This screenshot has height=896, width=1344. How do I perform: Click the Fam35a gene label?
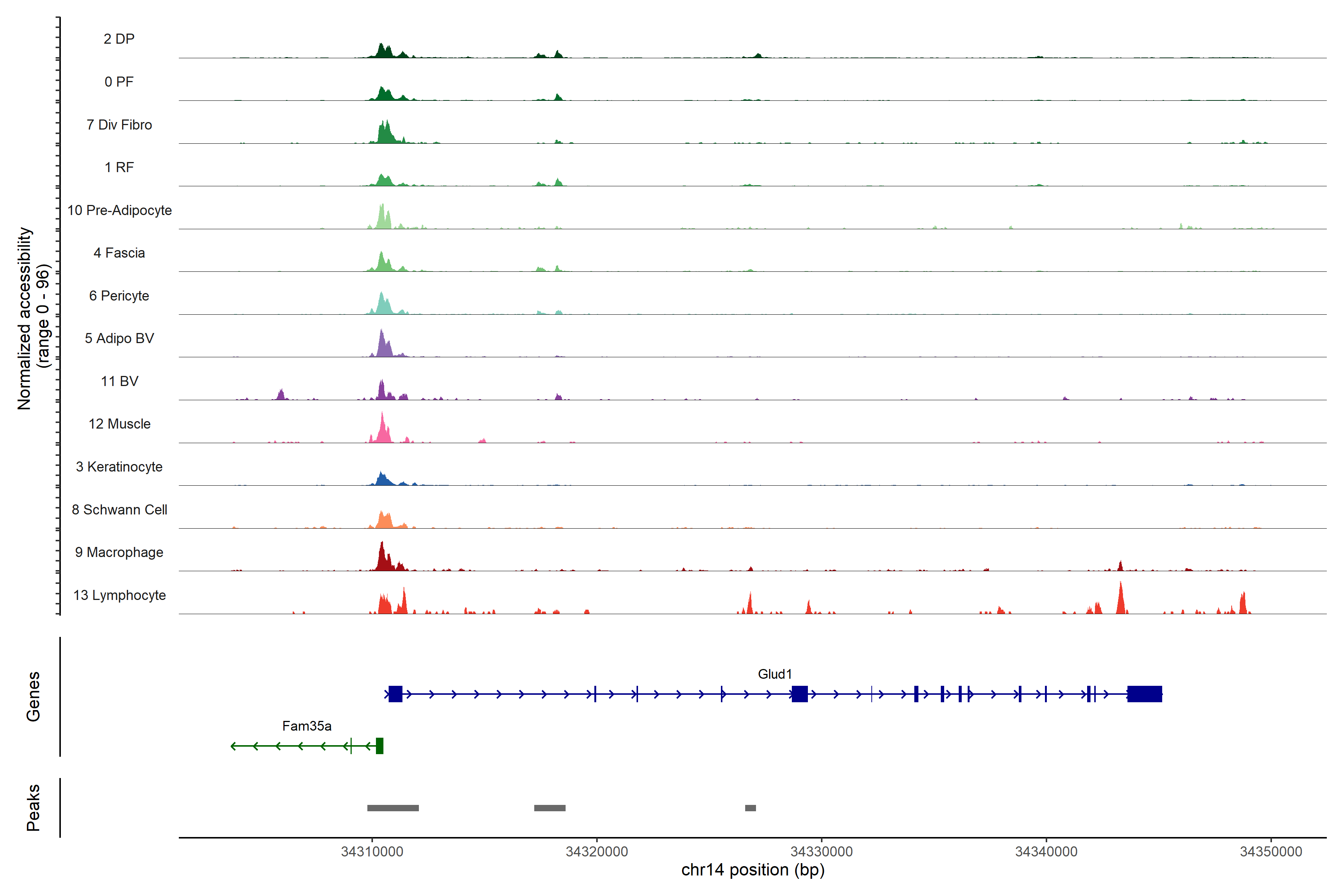point(307,726)
